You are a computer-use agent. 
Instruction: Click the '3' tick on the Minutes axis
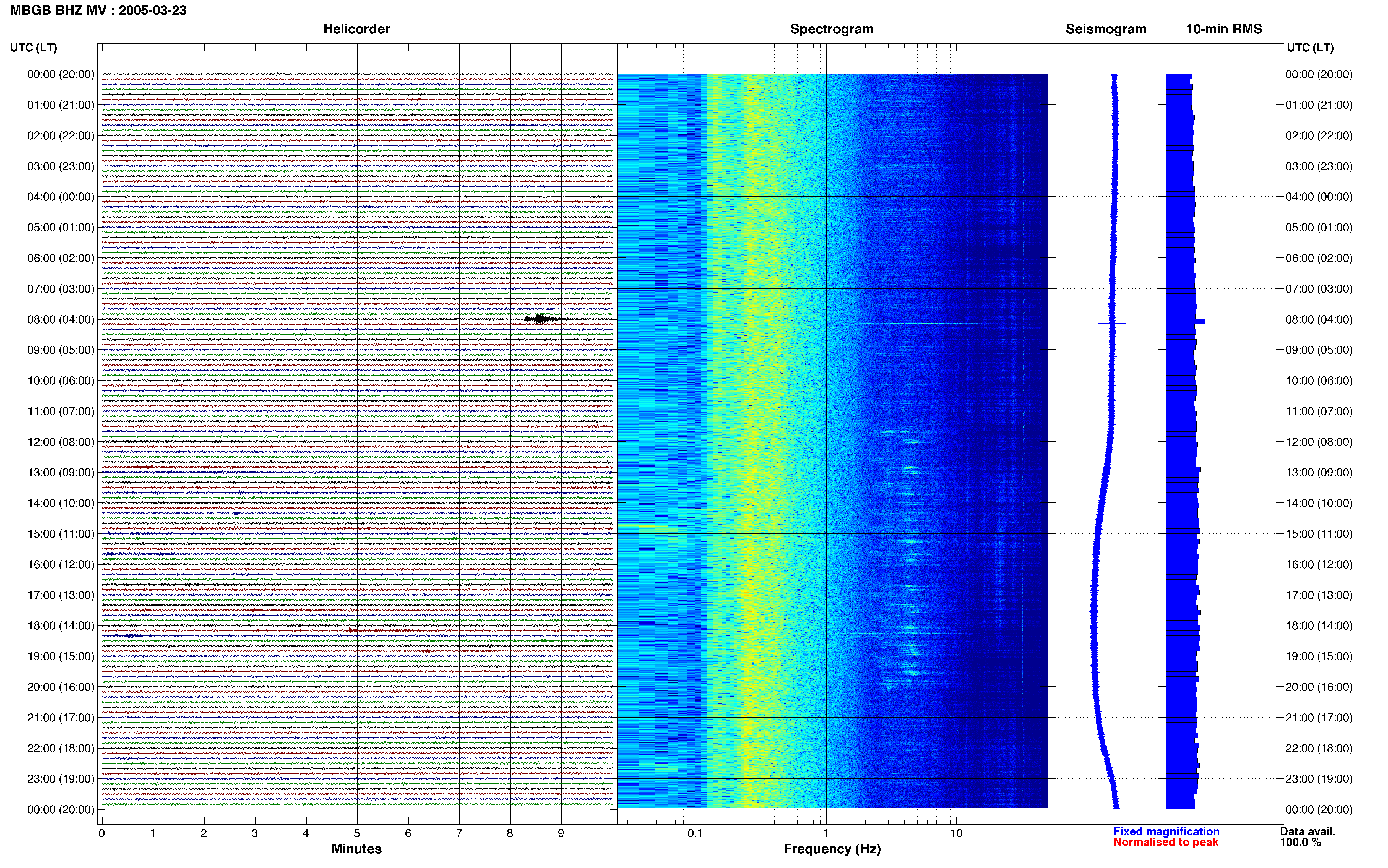(255, 833)
